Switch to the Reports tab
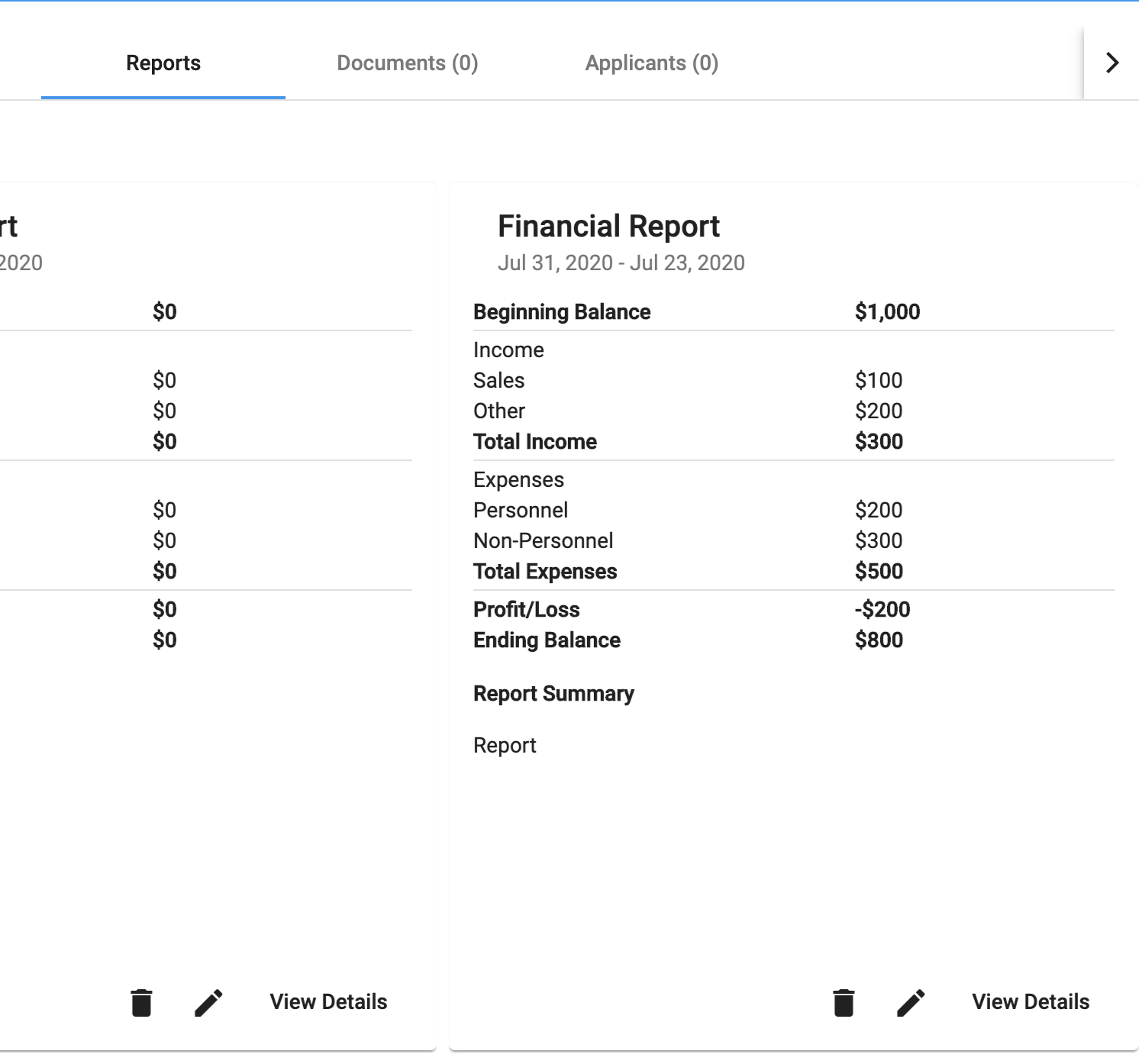The height and width of the screenshot is (1064, 1139). (x=163, y=63)
